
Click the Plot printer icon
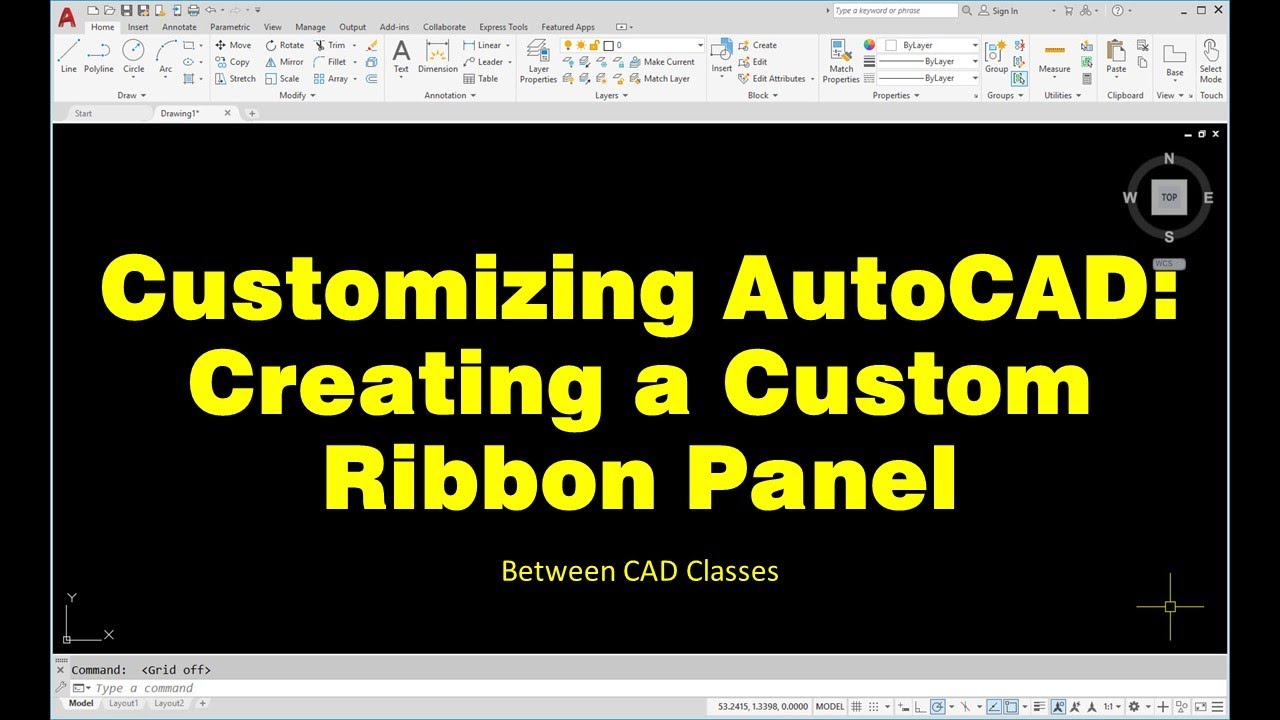tap(193, 10)
